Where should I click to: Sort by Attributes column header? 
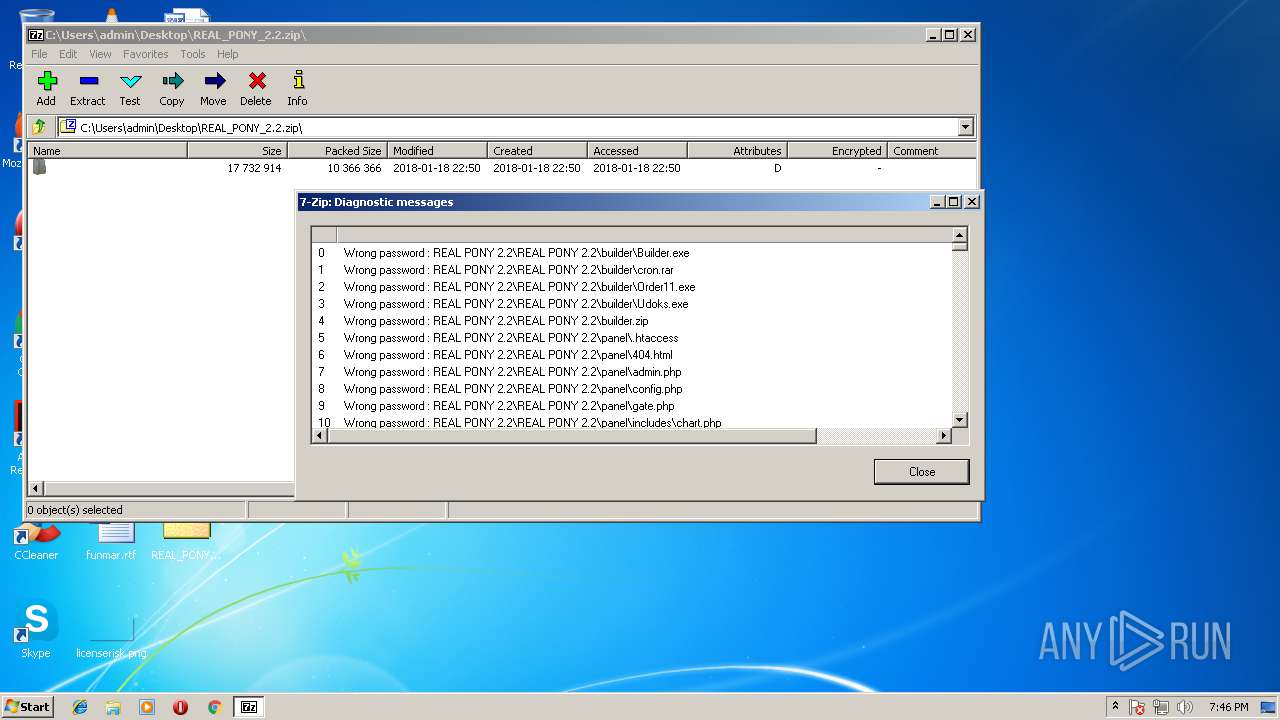(x=738, y=151)
